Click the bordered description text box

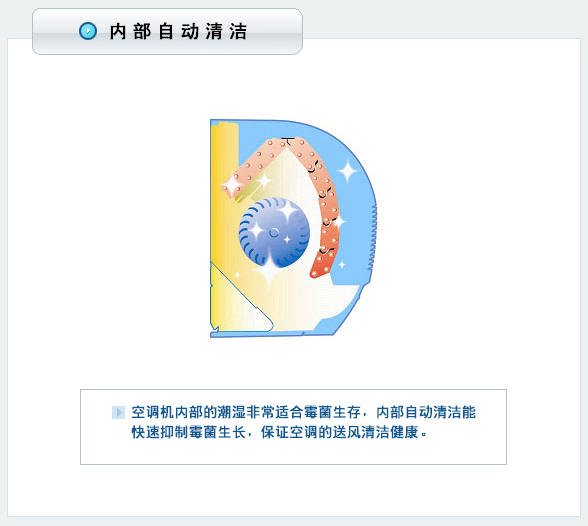click(x=293, y=427)
